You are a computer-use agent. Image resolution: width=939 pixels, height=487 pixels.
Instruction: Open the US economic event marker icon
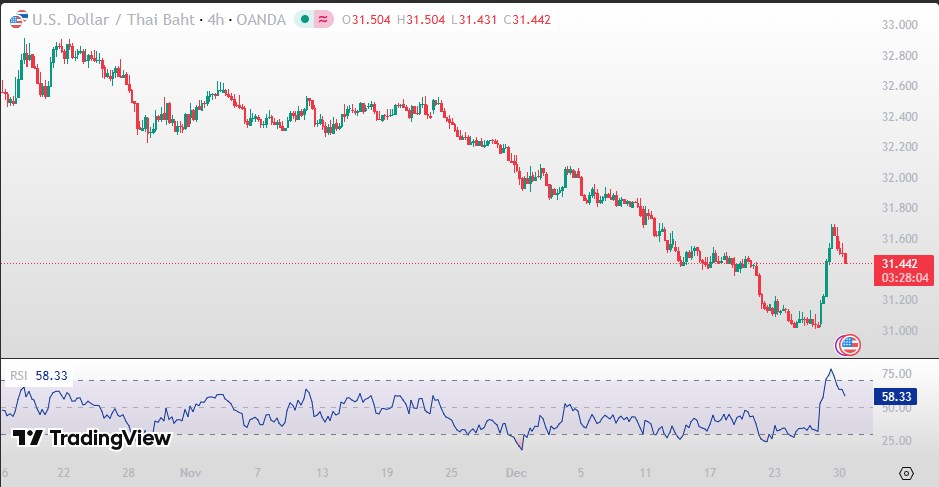(848, 345)
